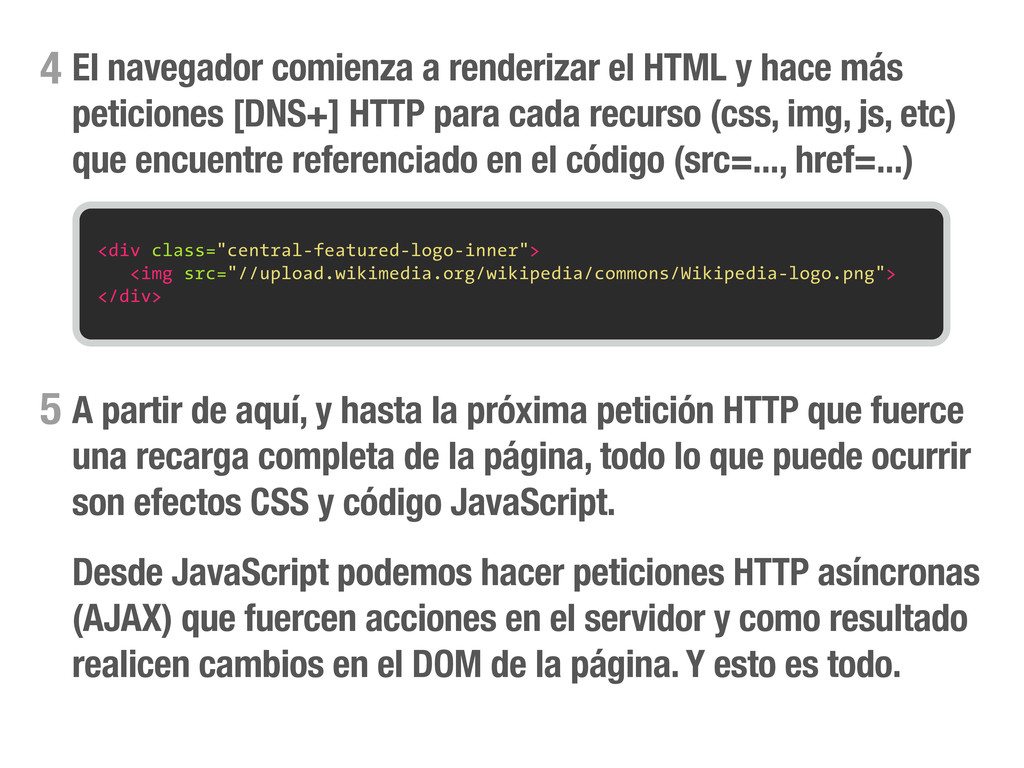Click the words "recarga completa de la página"

364,457
